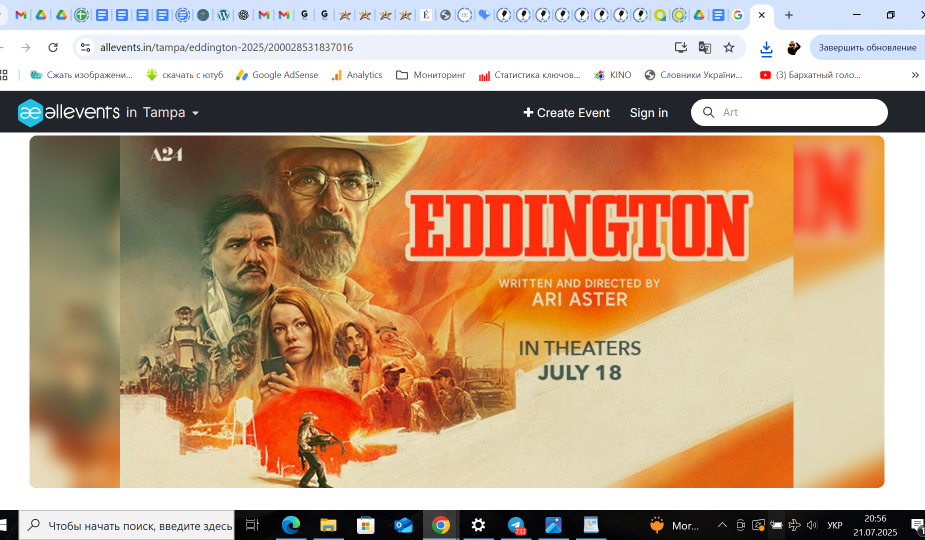Install app icon in the address bar
The image size is (925, 540).
pyautogui.click(x=681, y=47)
